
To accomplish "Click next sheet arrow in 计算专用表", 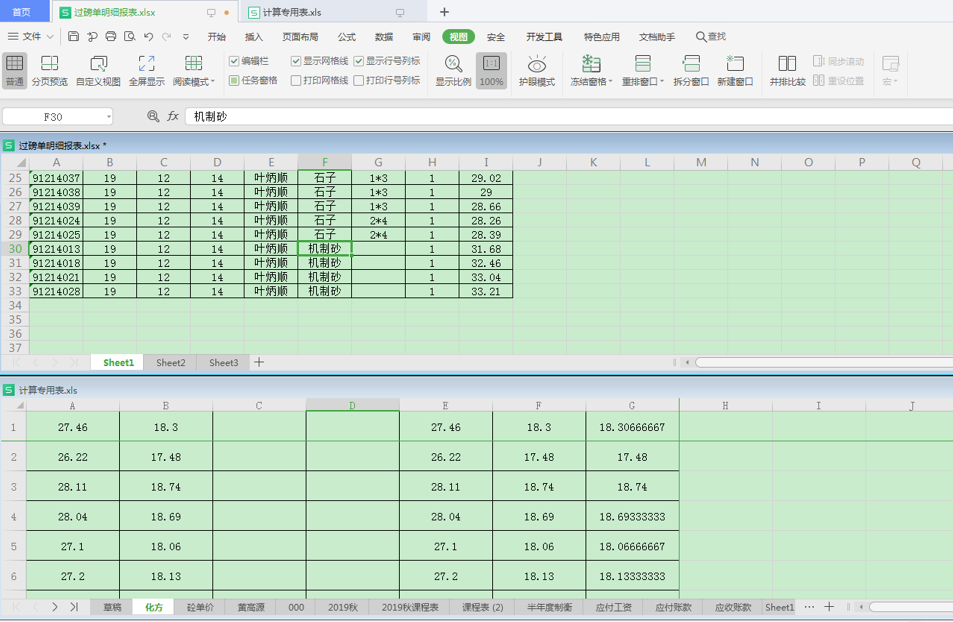I will pyautogui.click(x=55, y=607).
